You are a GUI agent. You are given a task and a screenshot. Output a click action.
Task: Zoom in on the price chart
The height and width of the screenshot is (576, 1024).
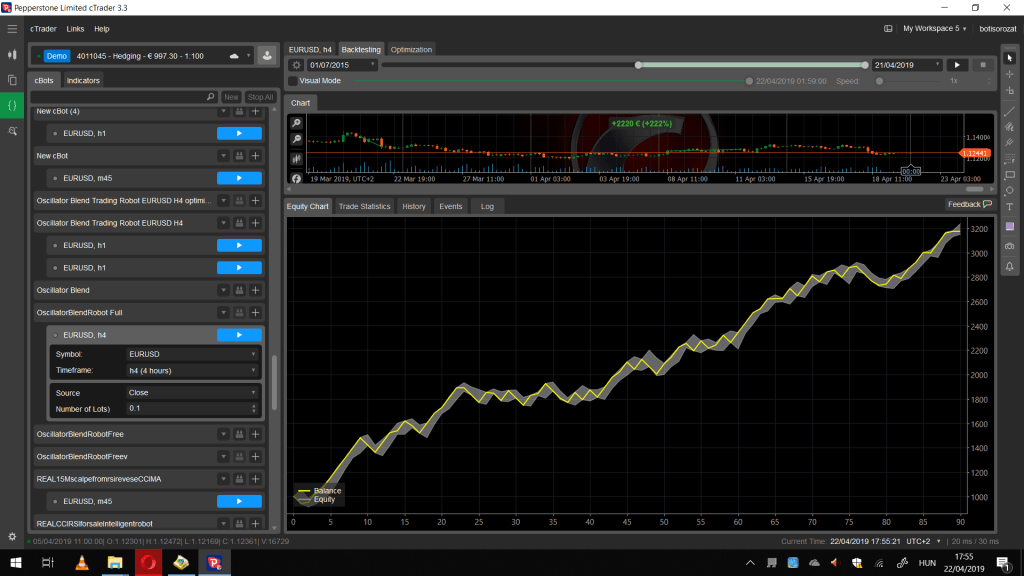[297, 122]
